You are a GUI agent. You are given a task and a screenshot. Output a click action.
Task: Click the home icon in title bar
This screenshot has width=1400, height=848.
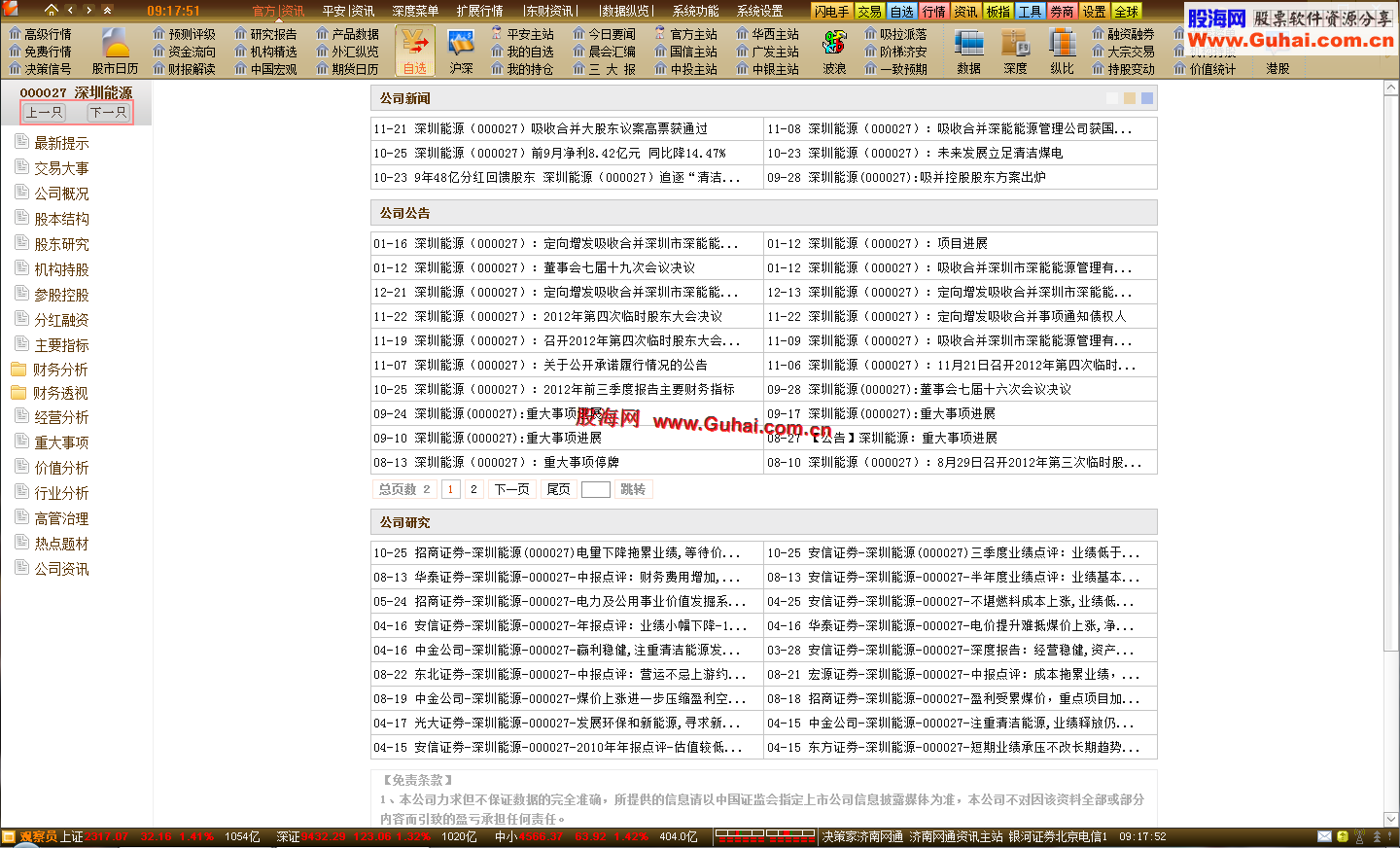point(51,10)
